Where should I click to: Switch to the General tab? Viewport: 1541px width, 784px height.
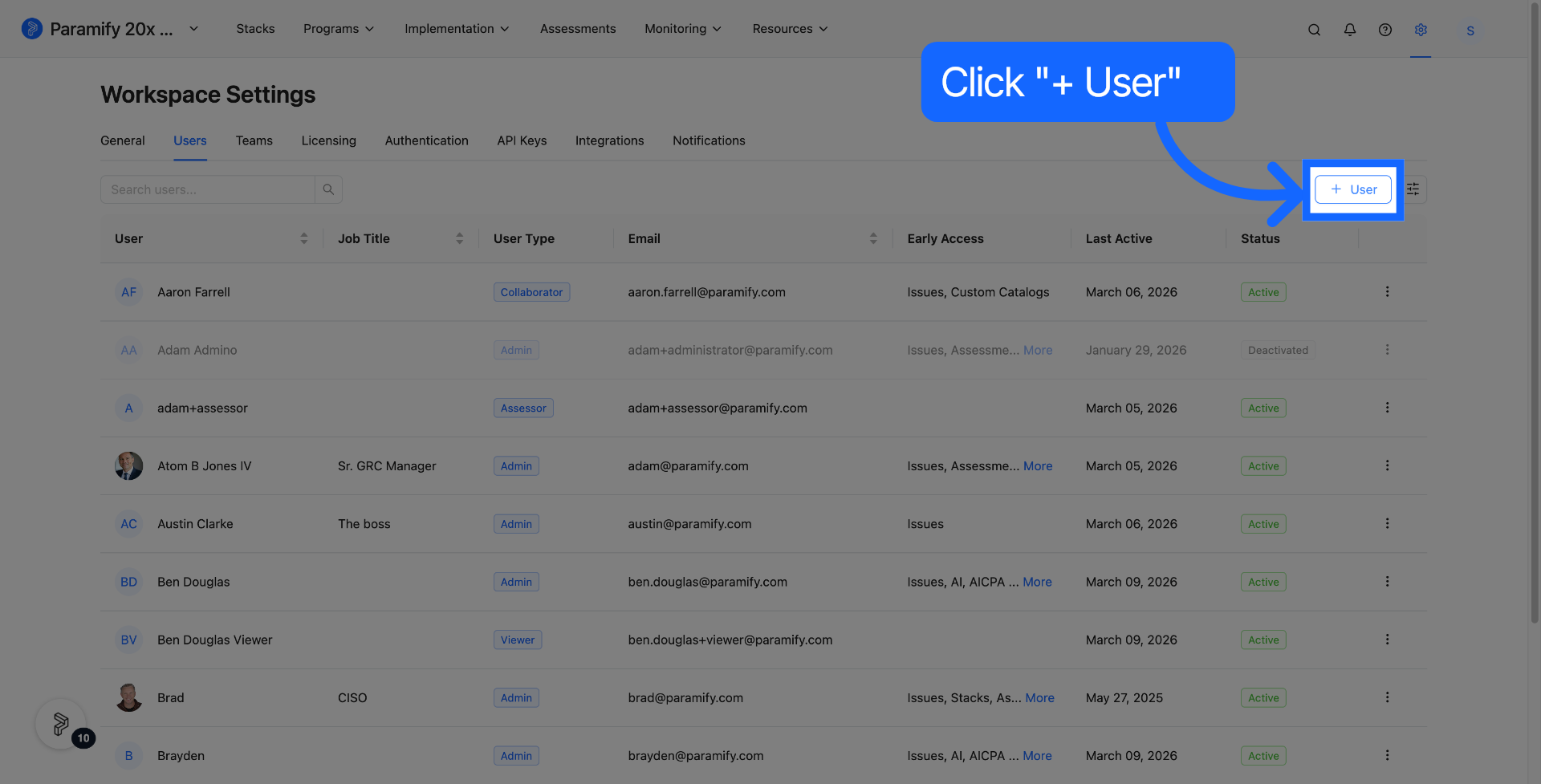pos(123,140)
